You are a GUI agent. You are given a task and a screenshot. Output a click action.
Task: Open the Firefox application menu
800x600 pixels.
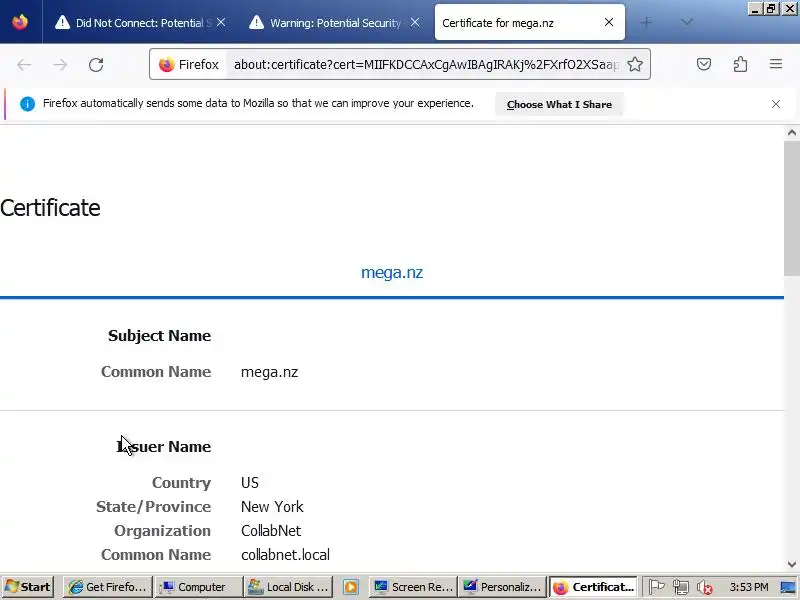pyautogui.click(x=776, y=64)
